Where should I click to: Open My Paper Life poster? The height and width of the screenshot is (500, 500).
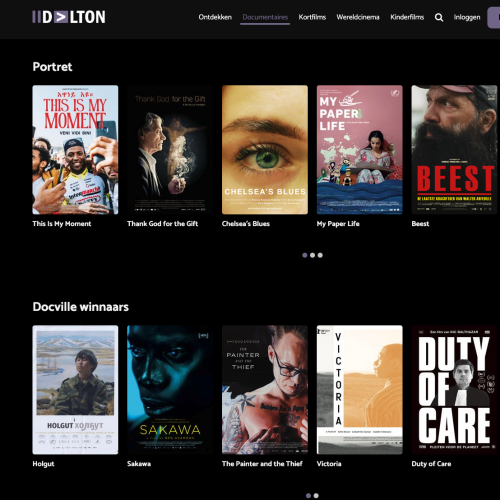(x=359, y=150)
